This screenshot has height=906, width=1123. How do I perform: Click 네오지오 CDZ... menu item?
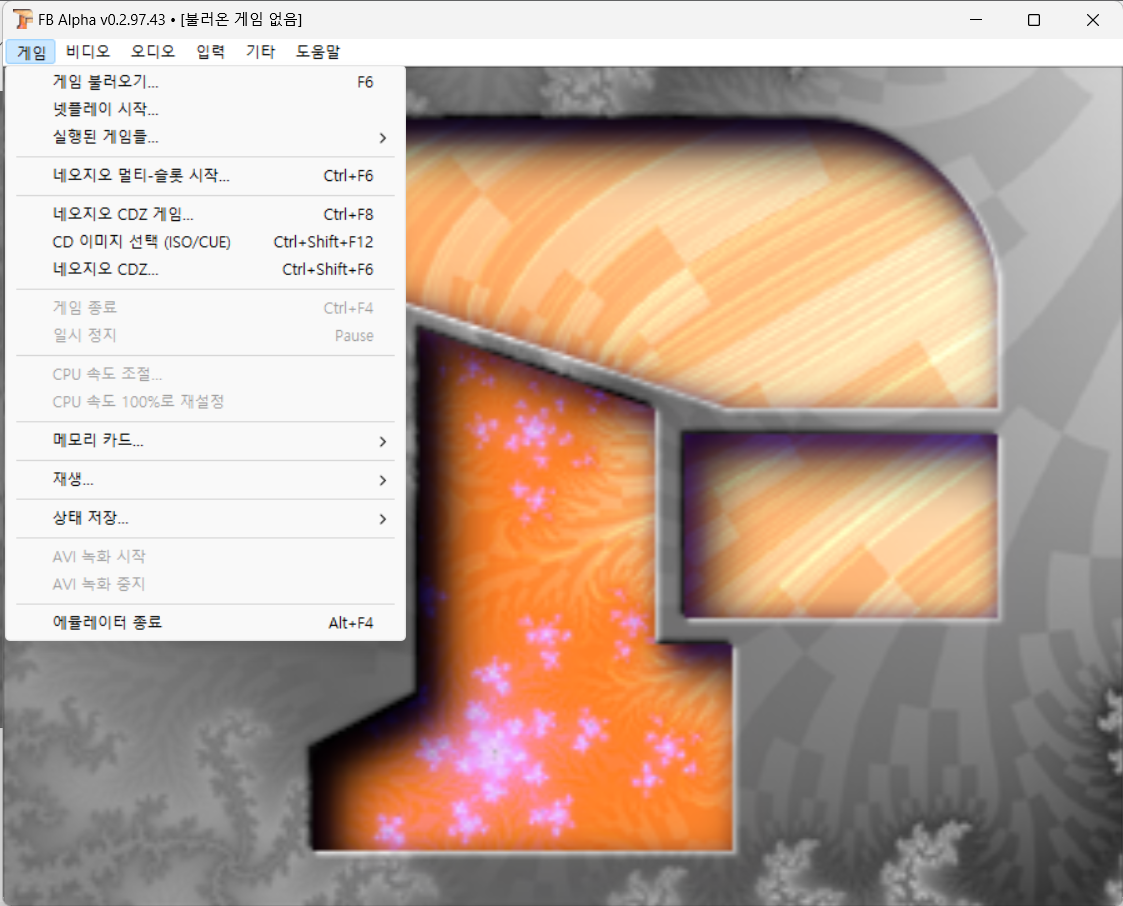[x=206, y=269]
